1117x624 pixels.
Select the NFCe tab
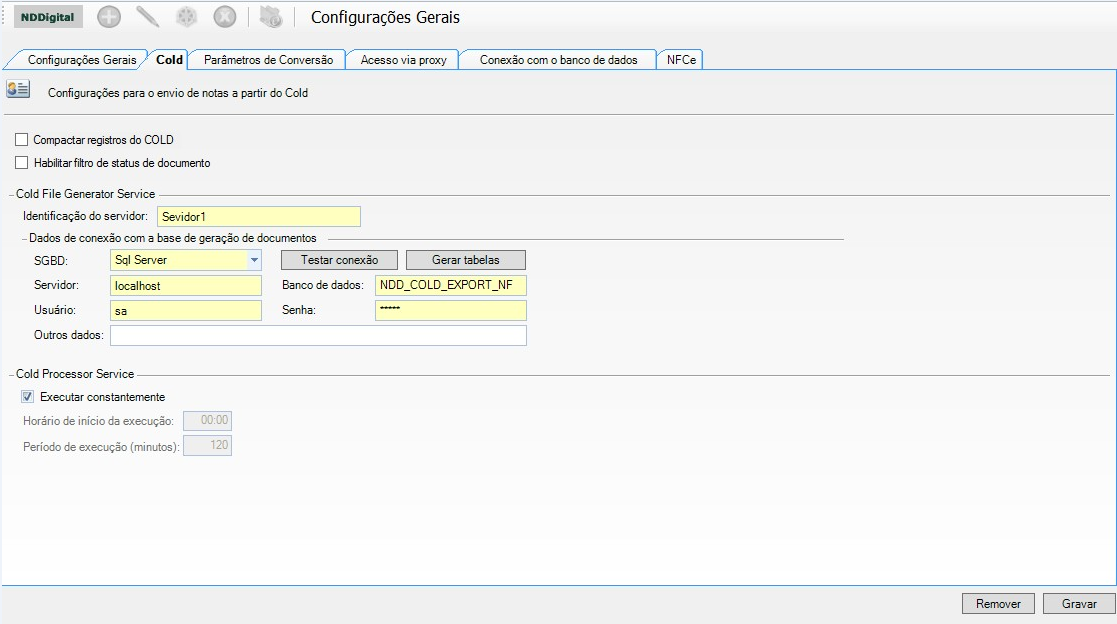[x=681, y=60]
